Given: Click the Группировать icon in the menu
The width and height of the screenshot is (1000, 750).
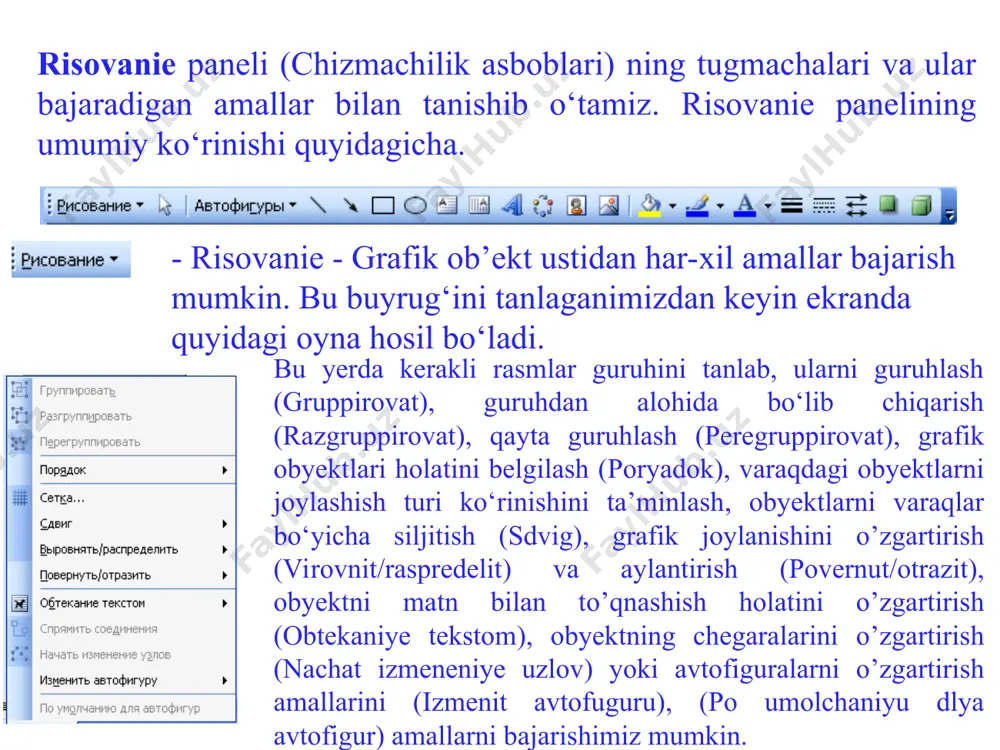Looking at the screenshot, I should pyautogui.click(x=20, y=389).
